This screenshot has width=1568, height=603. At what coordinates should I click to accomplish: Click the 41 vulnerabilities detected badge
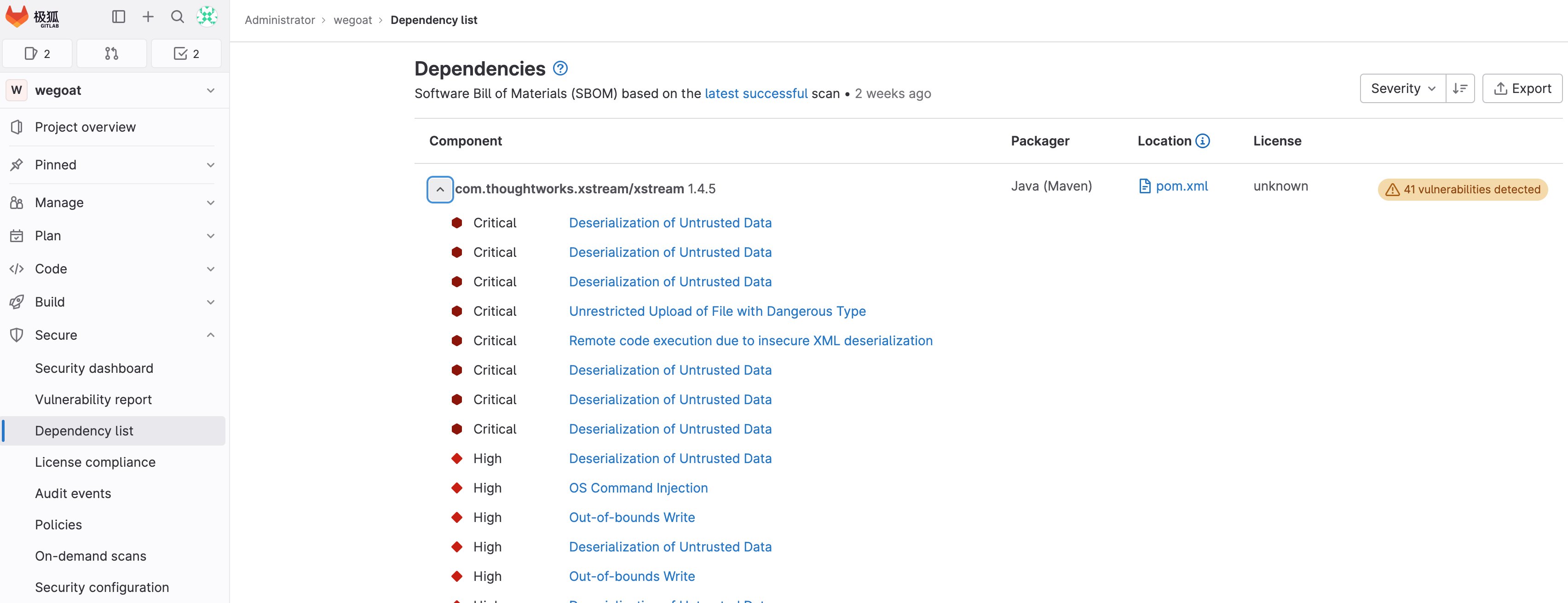click(x=1463, y=190)
